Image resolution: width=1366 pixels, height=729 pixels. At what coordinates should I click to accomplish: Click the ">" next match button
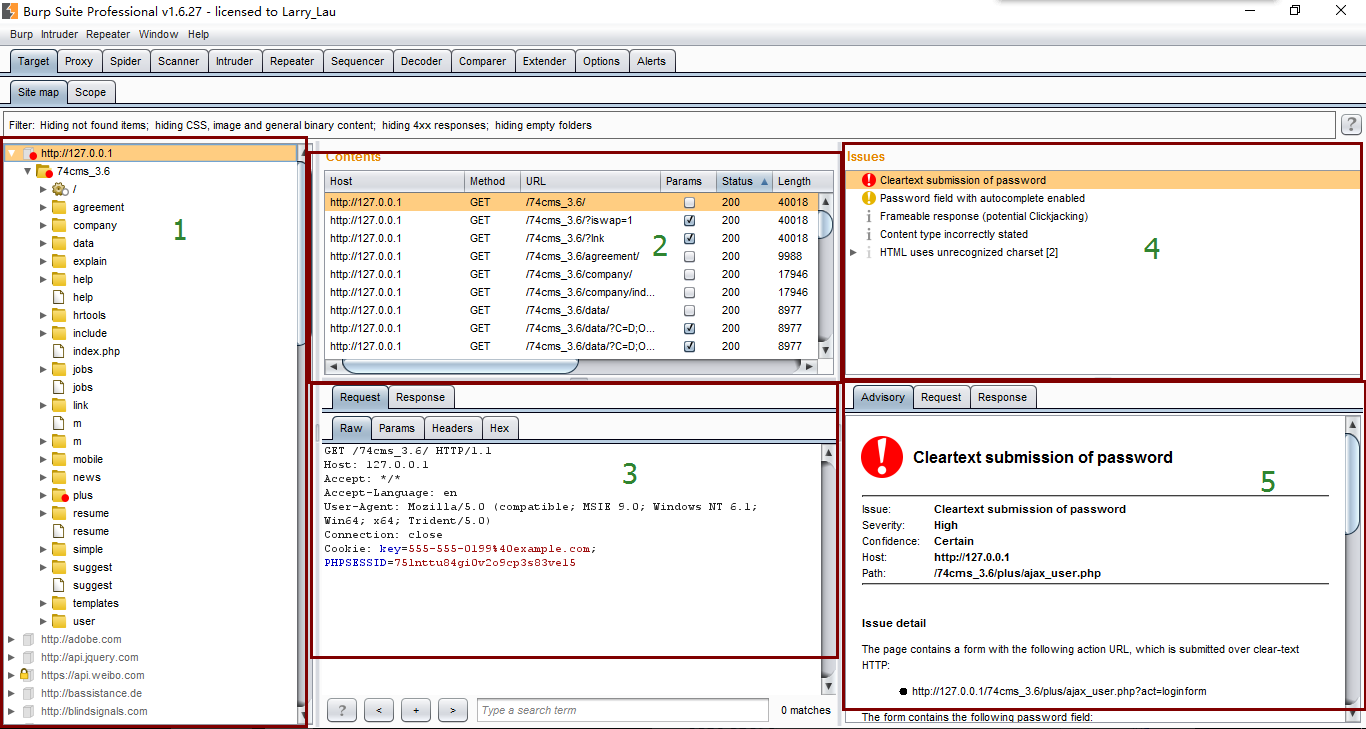453,710
